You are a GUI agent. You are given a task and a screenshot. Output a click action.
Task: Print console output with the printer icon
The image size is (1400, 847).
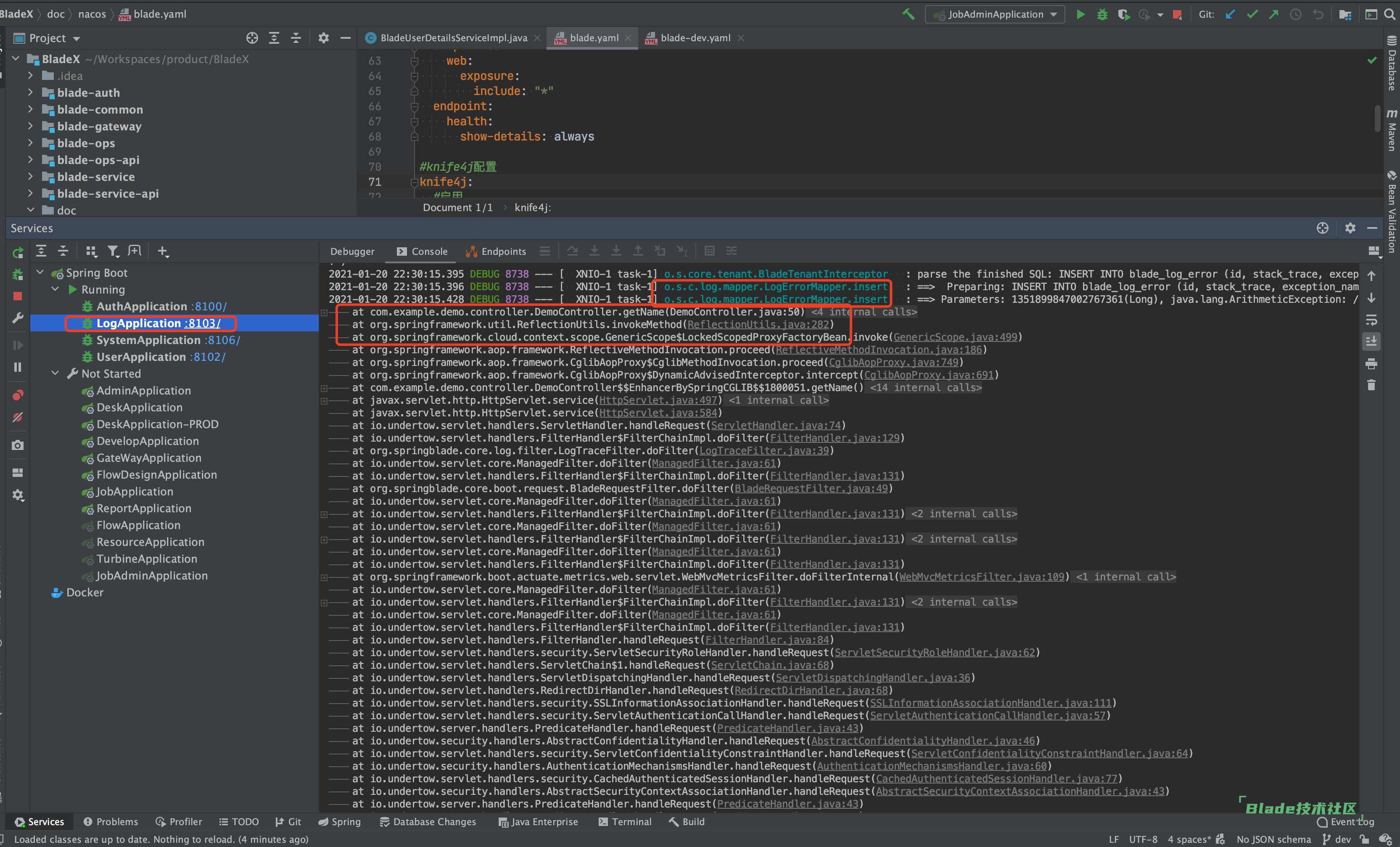1371,364
